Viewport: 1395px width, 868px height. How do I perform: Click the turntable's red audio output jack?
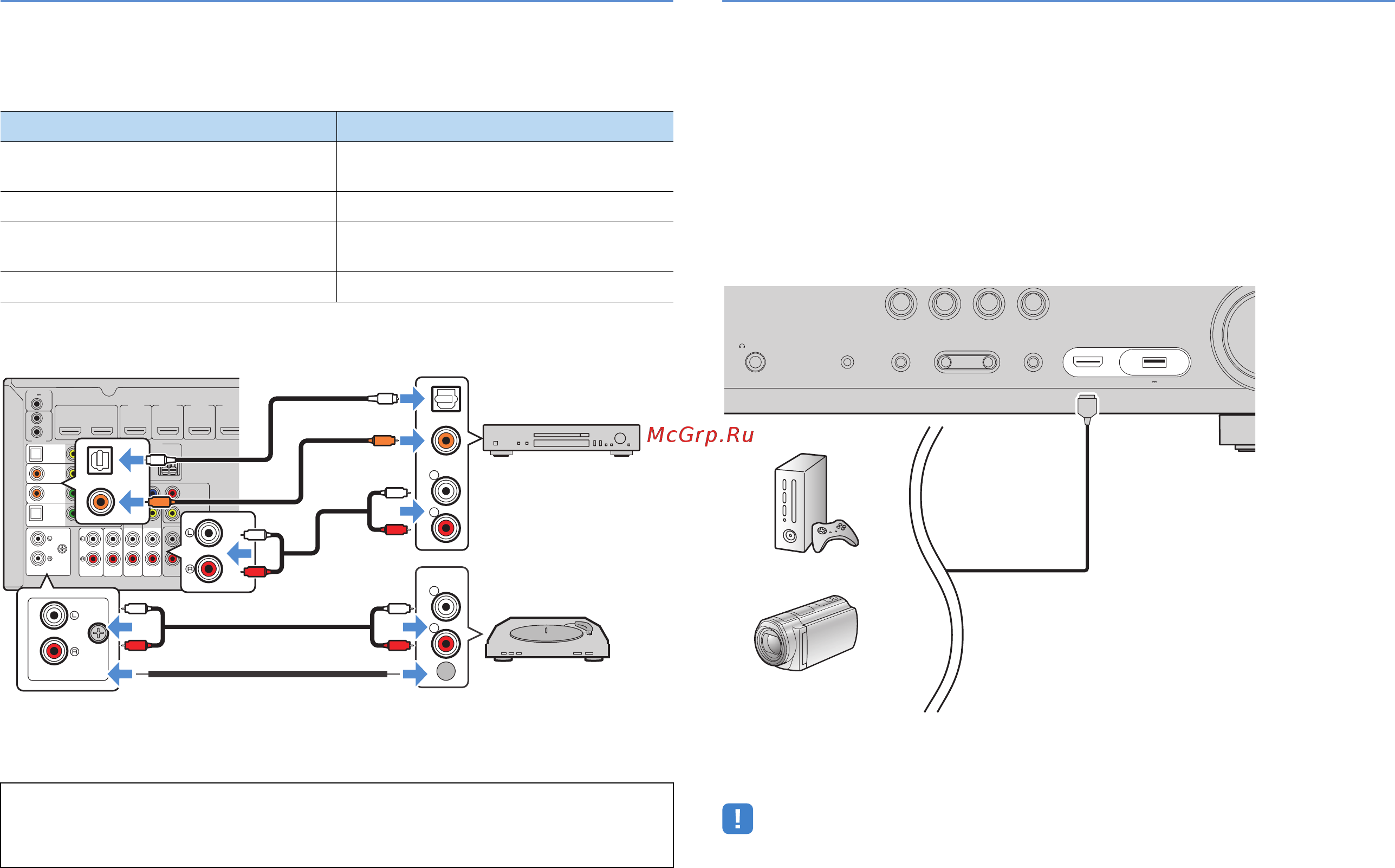(446, 644)
